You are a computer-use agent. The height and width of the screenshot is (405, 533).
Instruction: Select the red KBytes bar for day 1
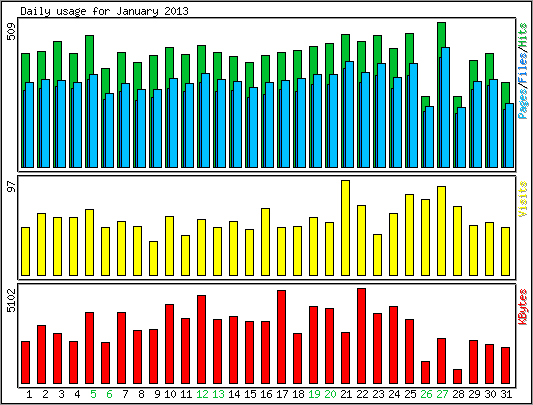pos(25,362)
